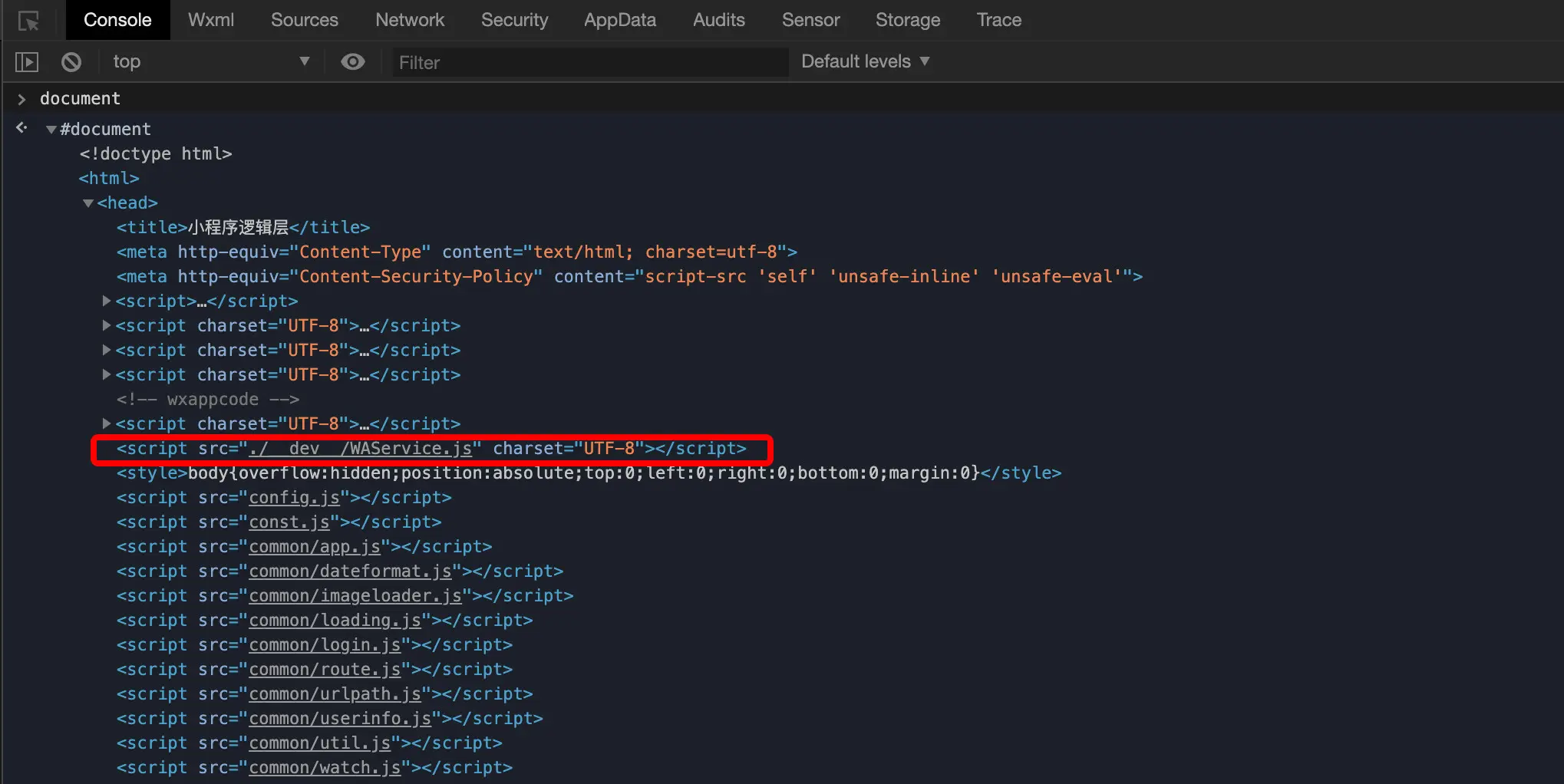Expand the first script element without charset

107,301
